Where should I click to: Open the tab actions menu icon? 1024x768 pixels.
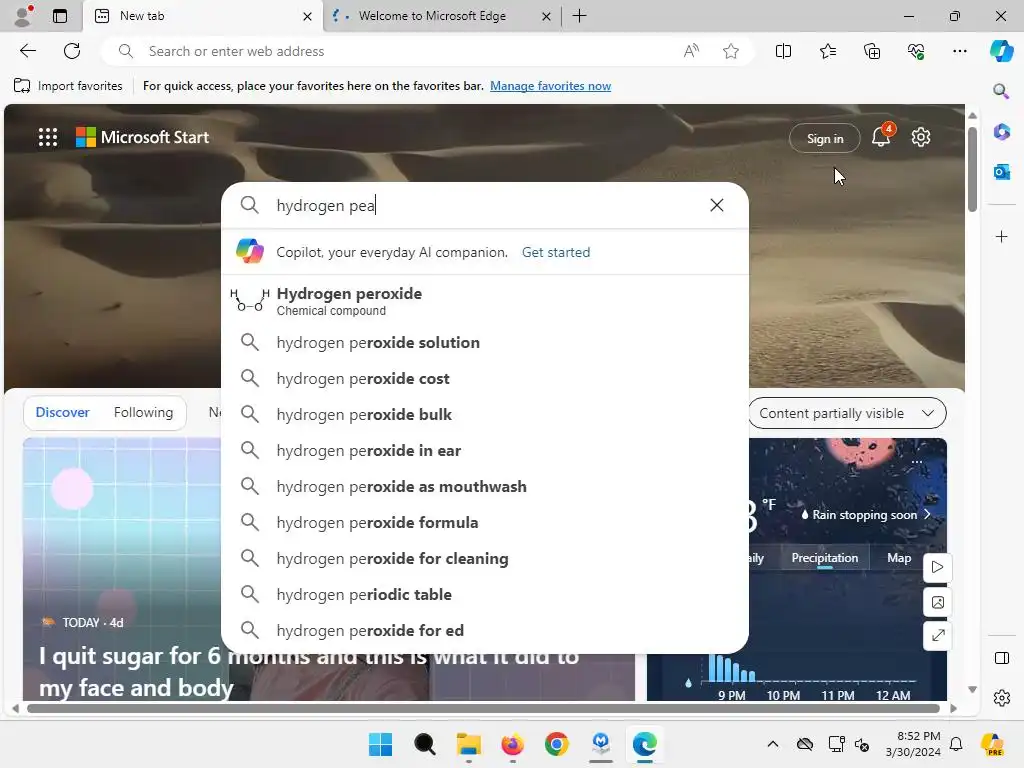click(60, 16)
